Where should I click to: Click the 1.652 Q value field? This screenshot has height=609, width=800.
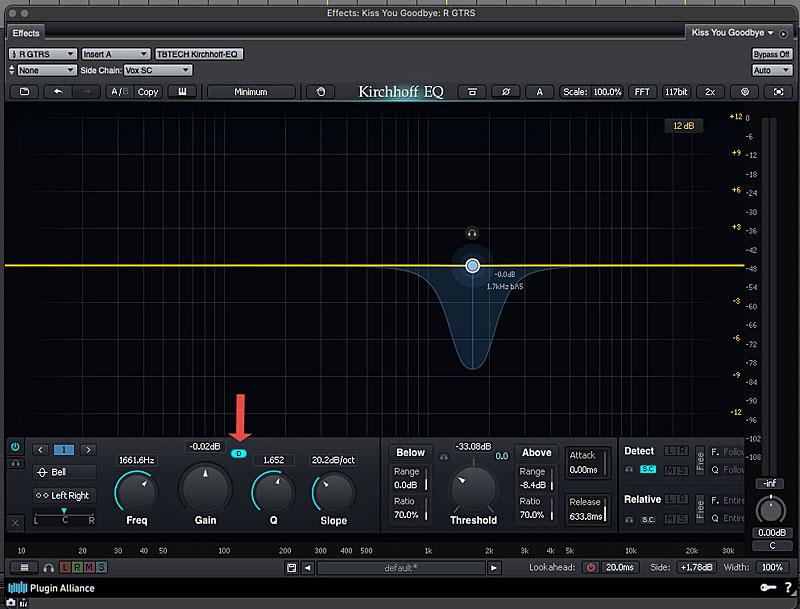(273, 460)
